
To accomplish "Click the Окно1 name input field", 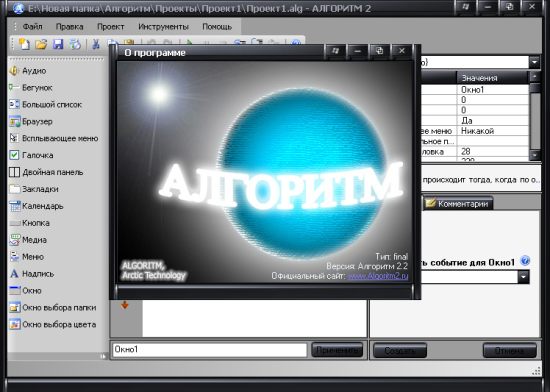I will 210,350.
